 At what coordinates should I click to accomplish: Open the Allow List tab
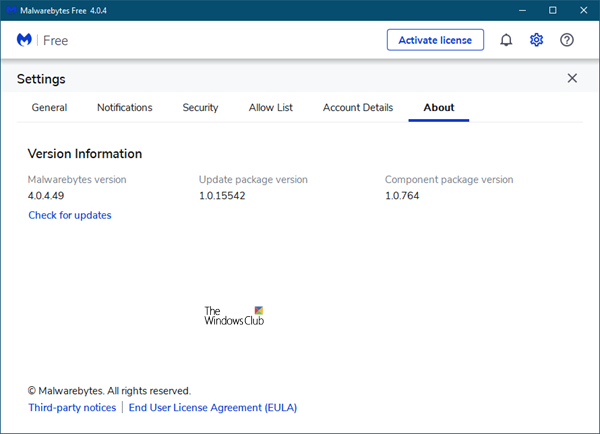click(x=271, y=108)
